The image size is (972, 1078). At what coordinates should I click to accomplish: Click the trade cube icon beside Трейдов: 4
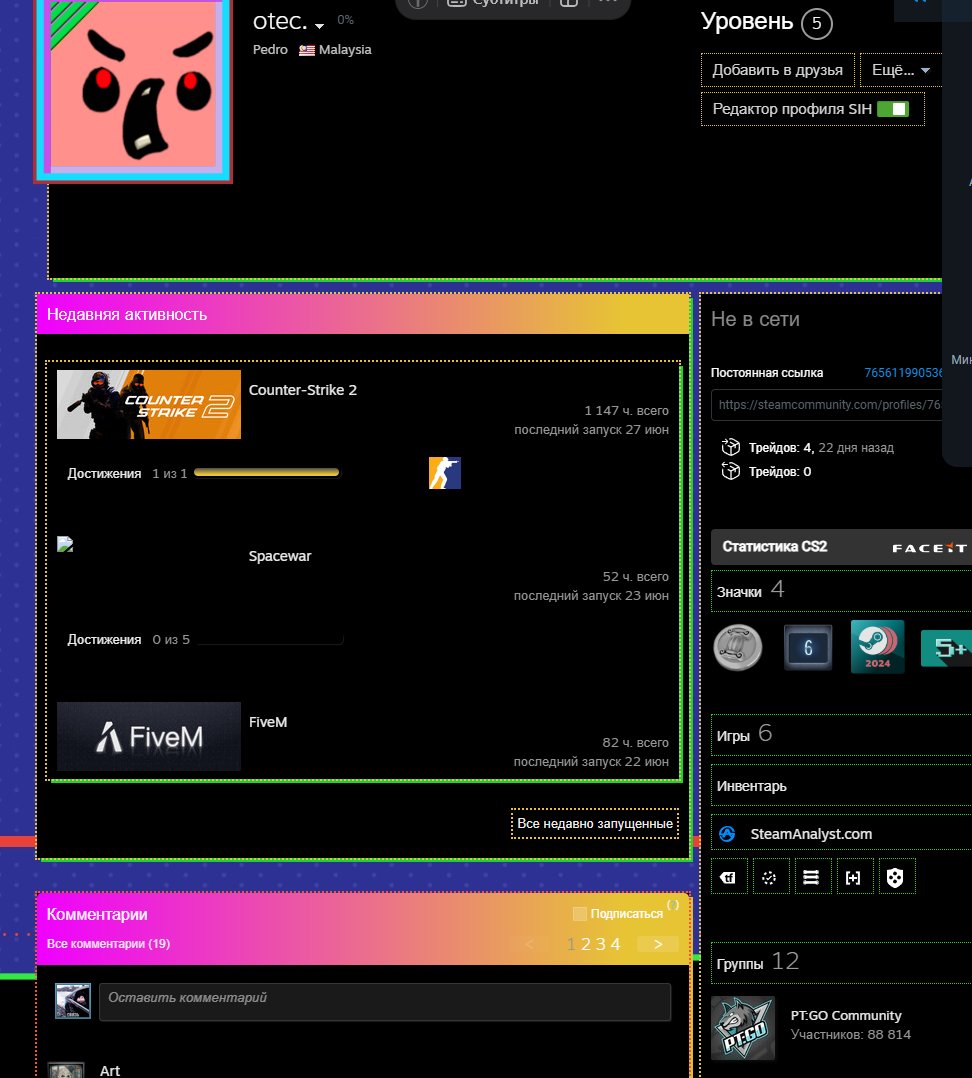tap(730, 447)
